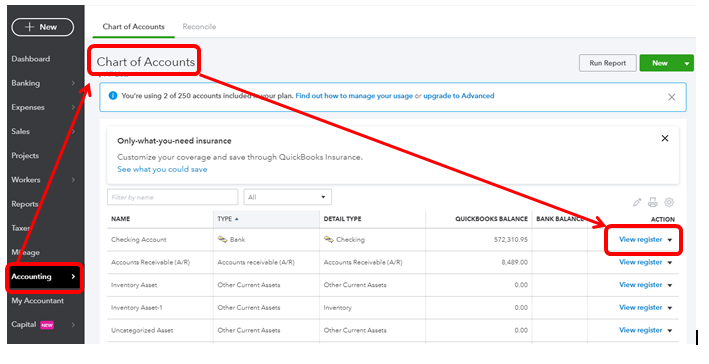Click the chevron next to Workers
The height and width of the screenshot is (364, 709).
[x=73, y=180]
